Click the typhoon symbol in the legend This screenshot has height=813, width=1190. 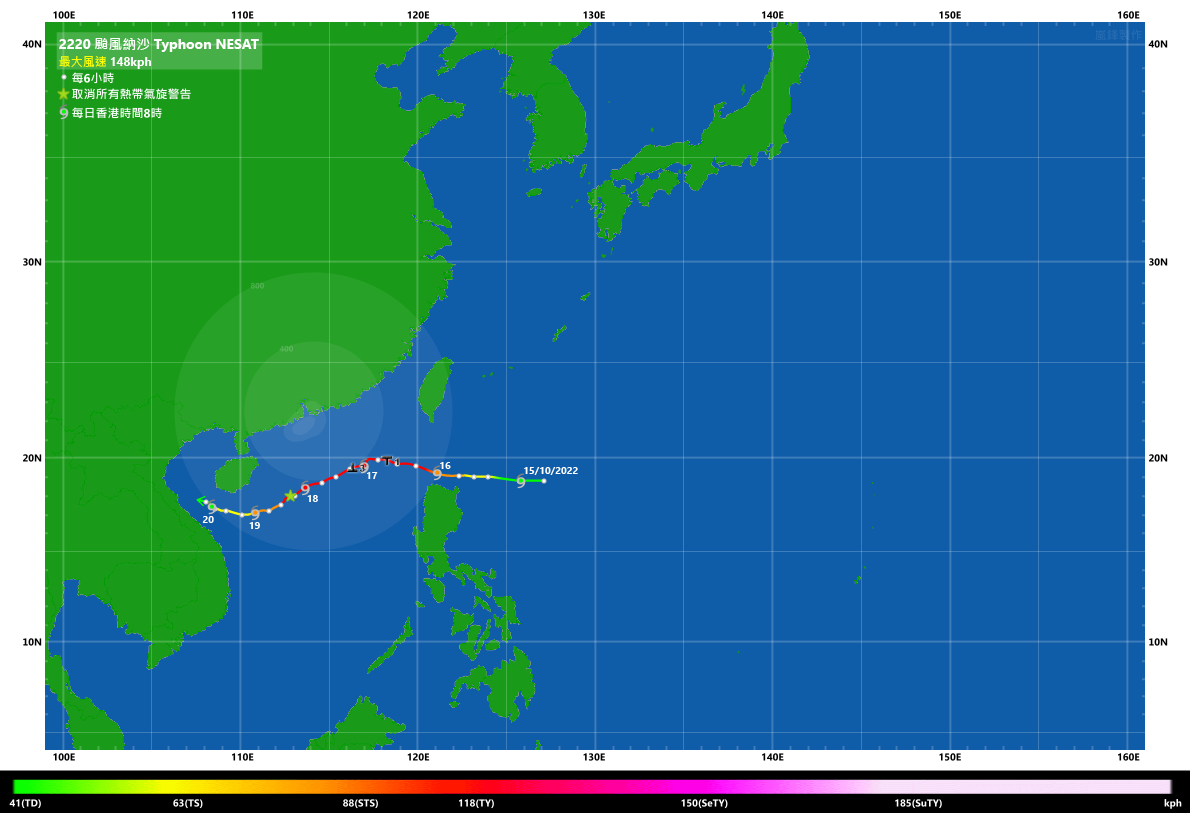[x=64, y=113]
